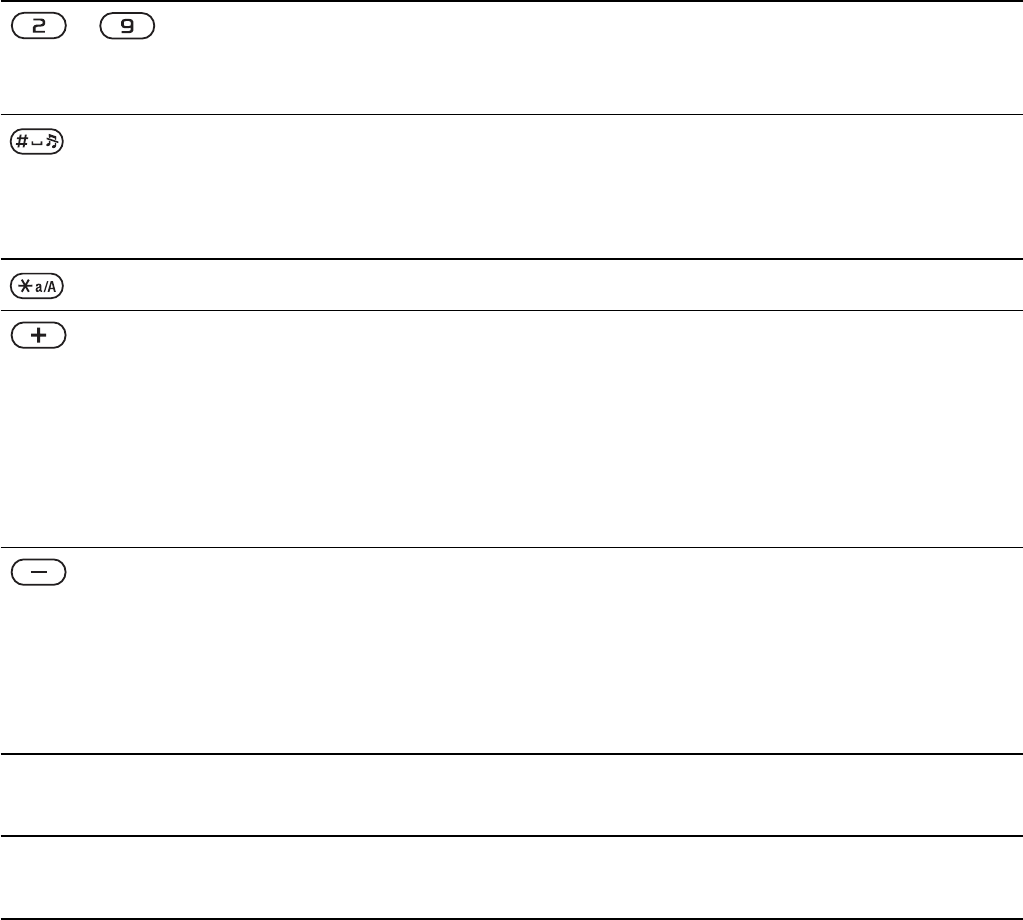Click the asterisk symbol in star key

tap(25, 286)
